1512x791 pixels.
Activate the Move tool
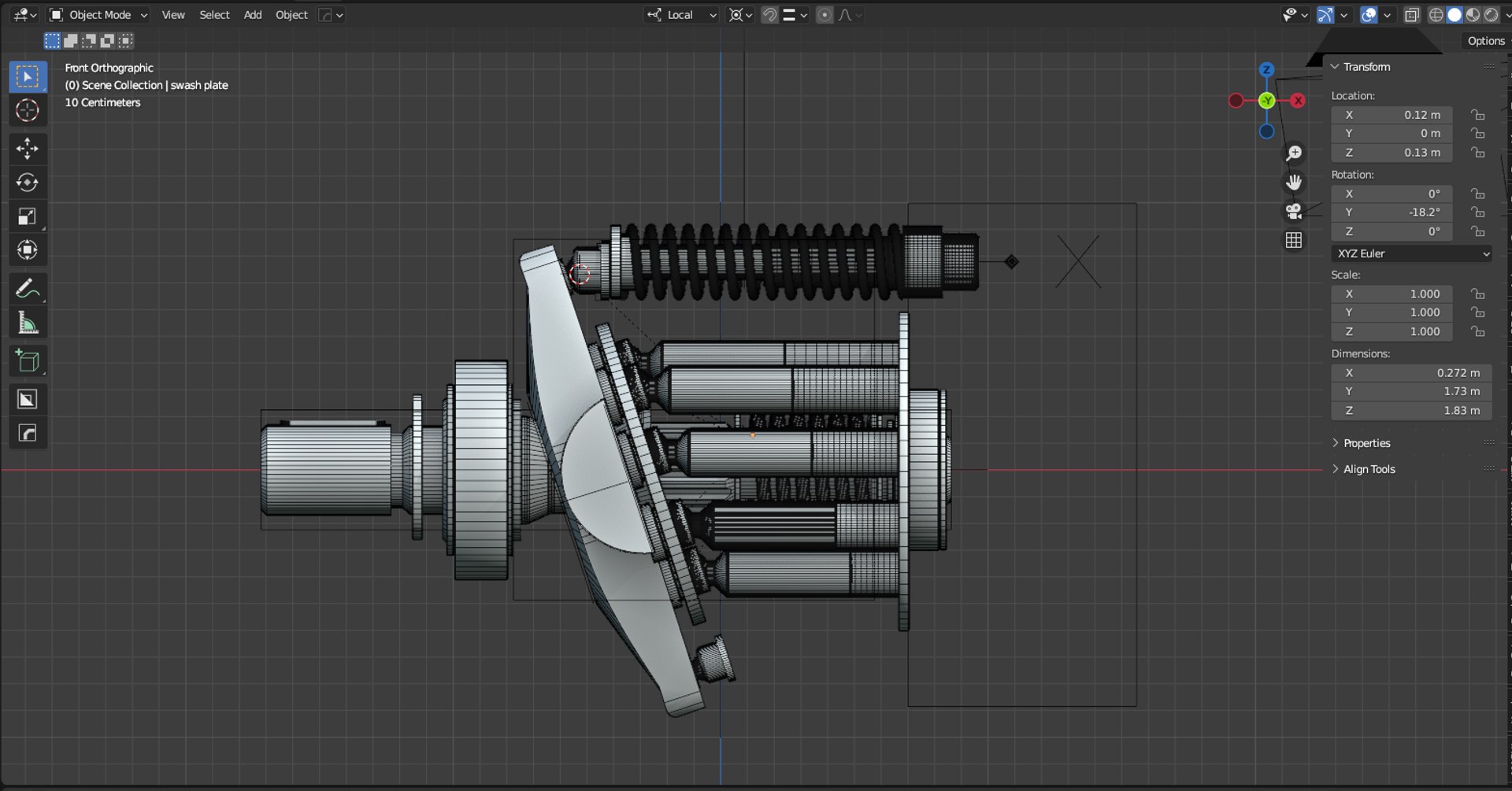click(28, 149)
